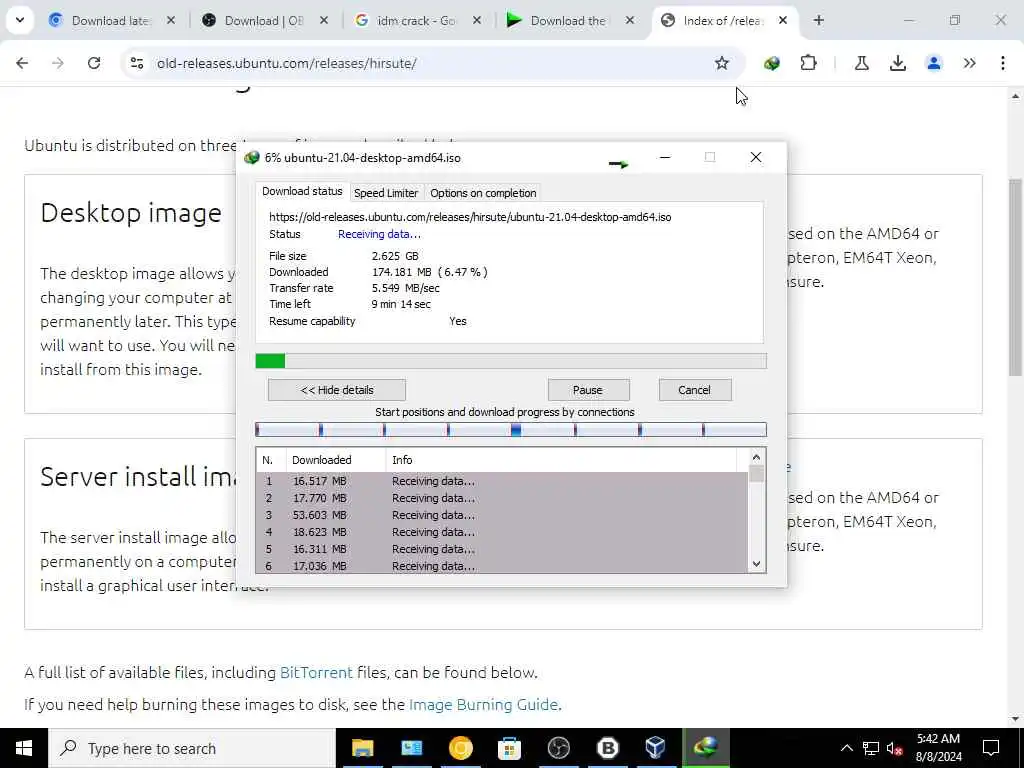The width and height of the screenshot is (1024, 768).
Task: Close the IDM download dialog
Action: 756,157
